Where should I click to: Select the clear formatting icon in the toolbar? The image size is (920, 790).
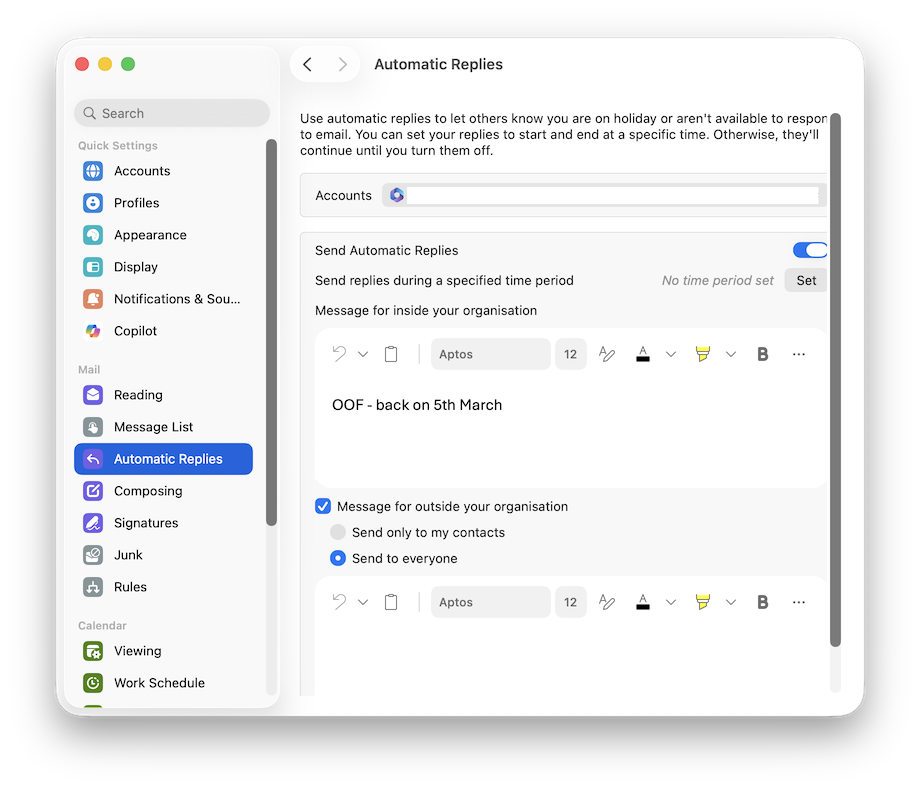(x=607, y=353)
